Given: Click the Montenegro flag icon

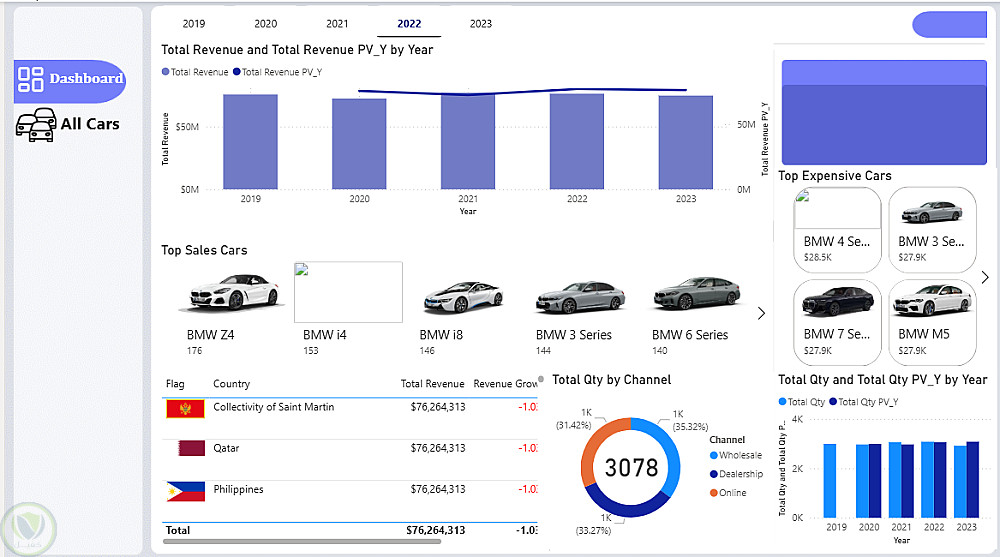Looking at the screenshot, I should (x=185, y=408).
